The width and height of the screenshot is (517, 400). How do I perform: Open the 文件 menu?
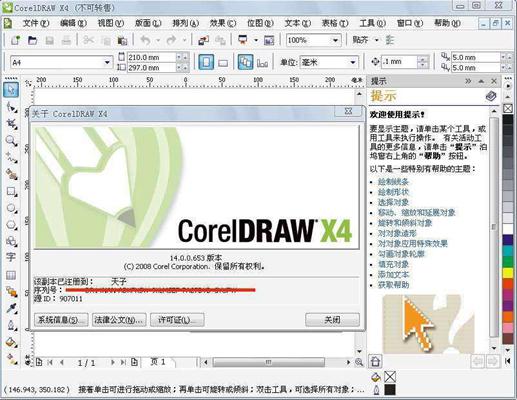click(x=36, y=23)
